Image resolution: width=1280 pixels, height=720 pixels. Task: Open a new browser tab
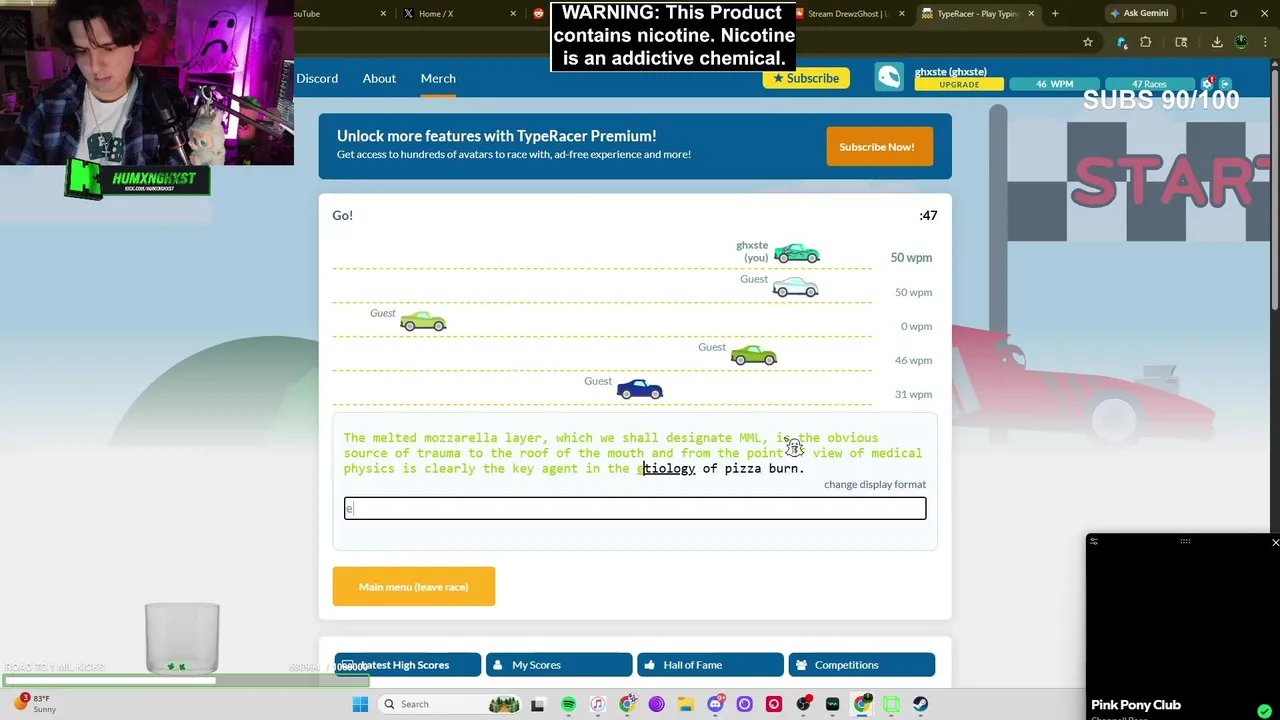click(1054, 13)
